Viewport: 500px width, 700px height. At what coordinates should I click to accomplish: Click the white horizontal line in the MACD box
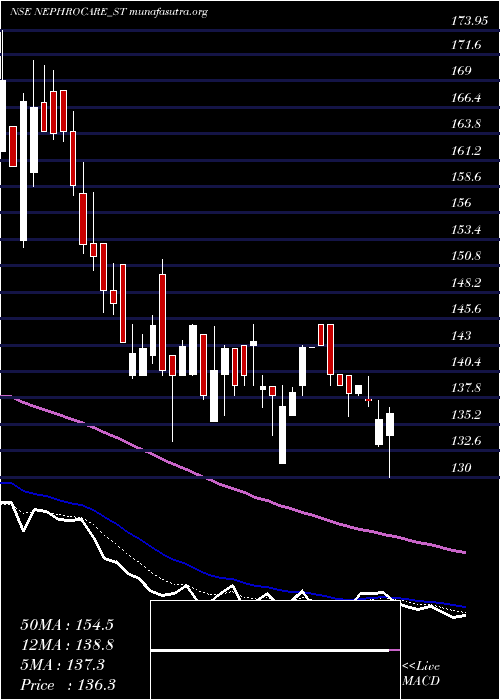point(270,651)
